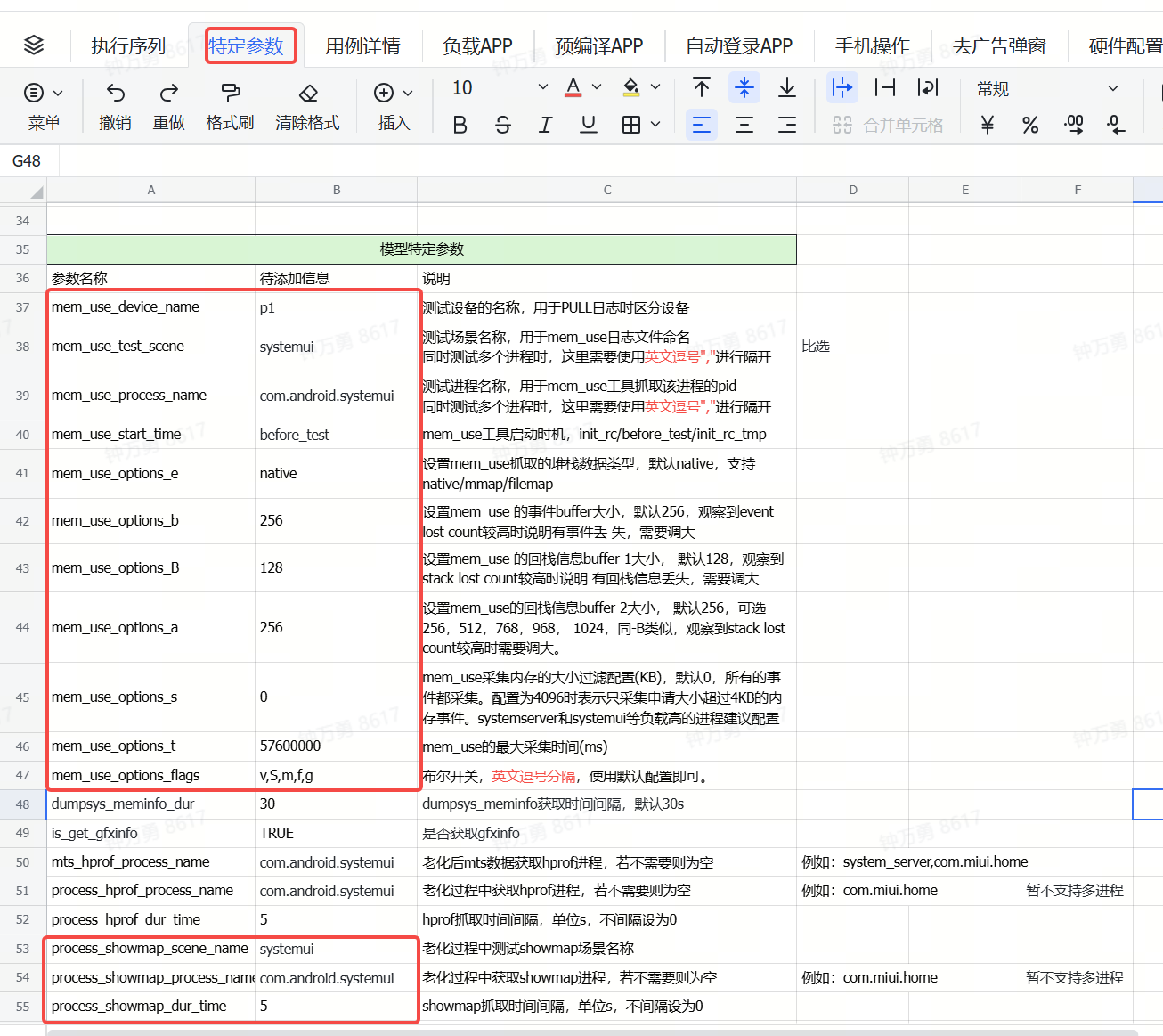Open the fill color dropdown arrow

tap(655, 87)
